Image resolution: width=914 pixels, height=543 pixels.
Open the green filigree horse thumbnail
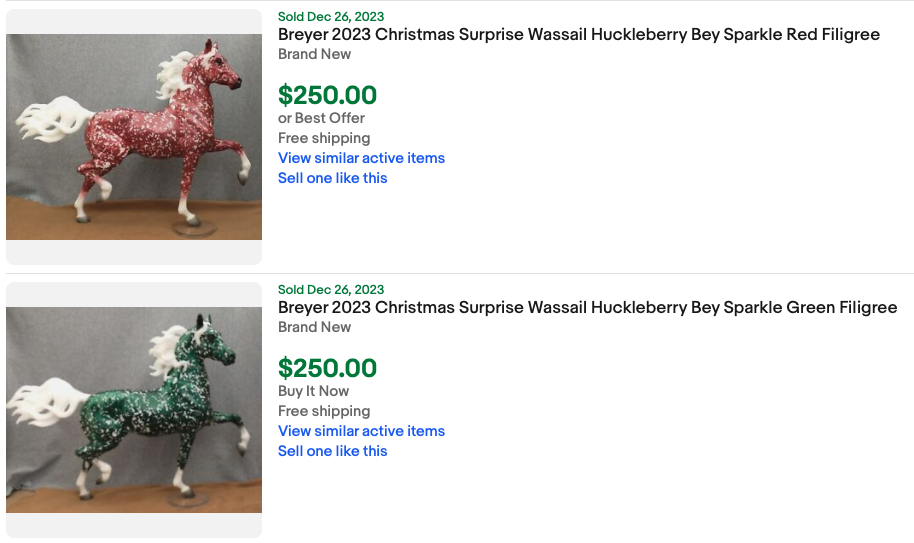[x=134, y=410]
